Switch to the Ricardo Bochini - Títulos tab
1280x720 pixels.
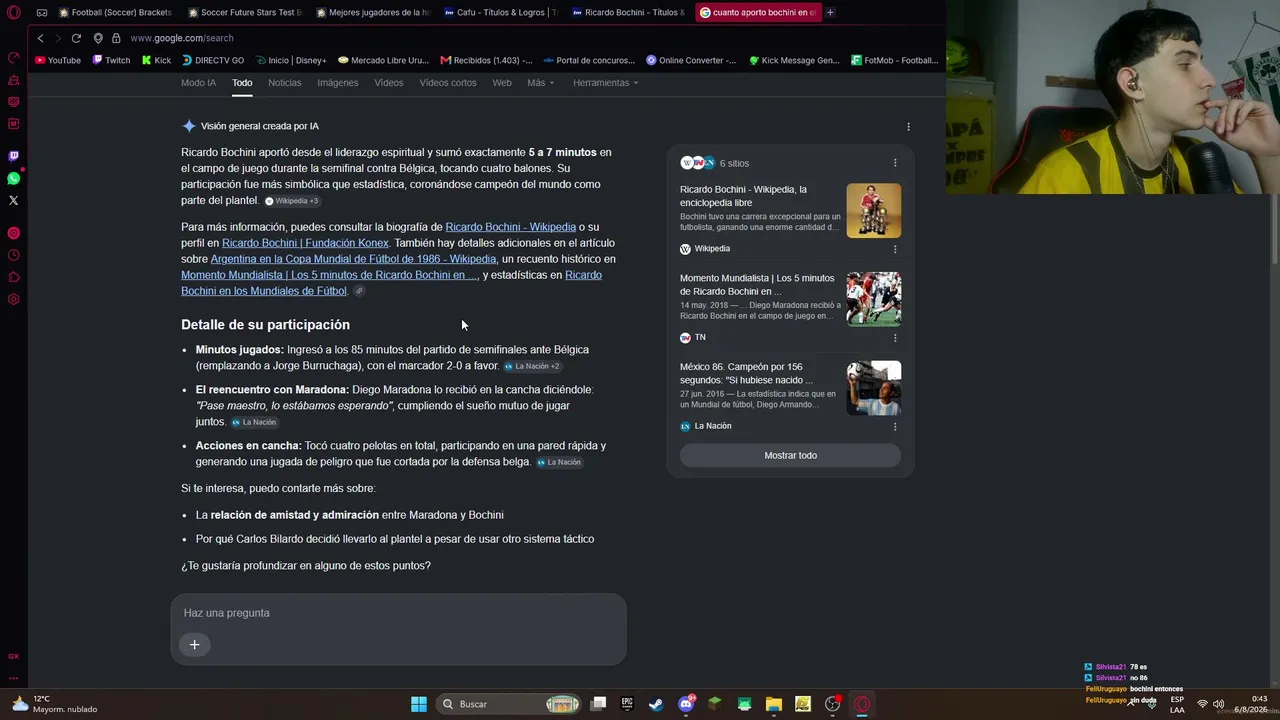pyautogui.click(x=627, y=12)
